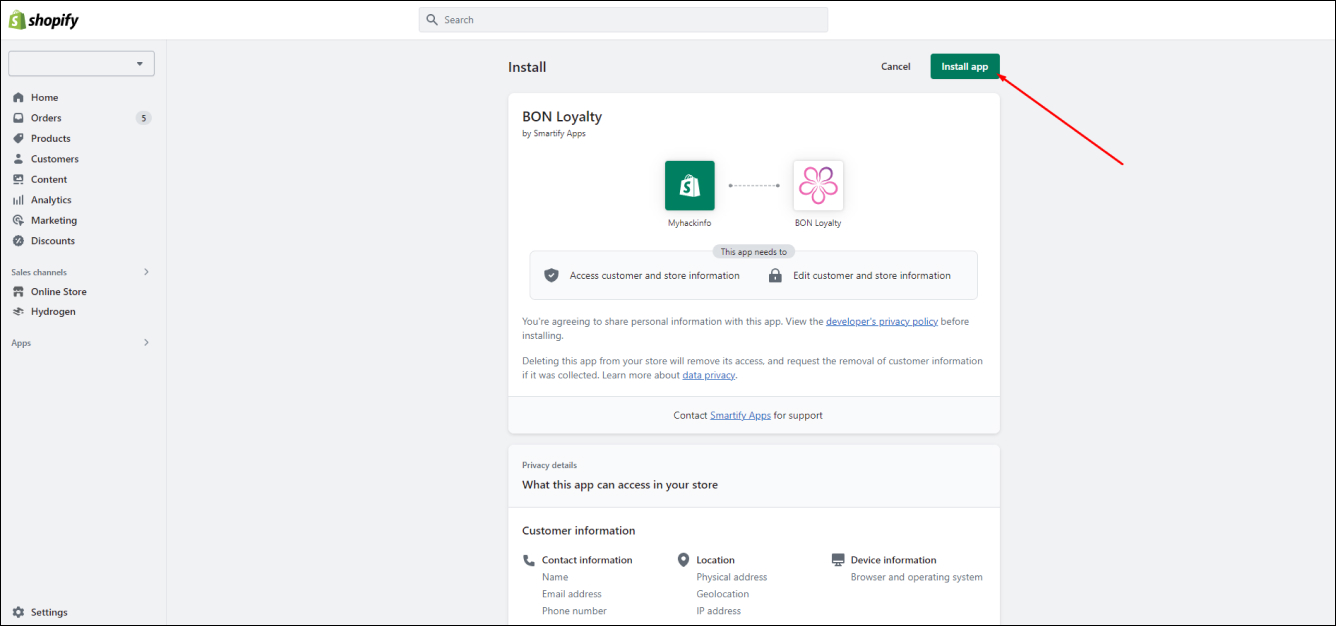The width and height of the screenshot is (1336, 626).
Task: Click 'What this app can access in your store'
Action: tap(620, 485)
